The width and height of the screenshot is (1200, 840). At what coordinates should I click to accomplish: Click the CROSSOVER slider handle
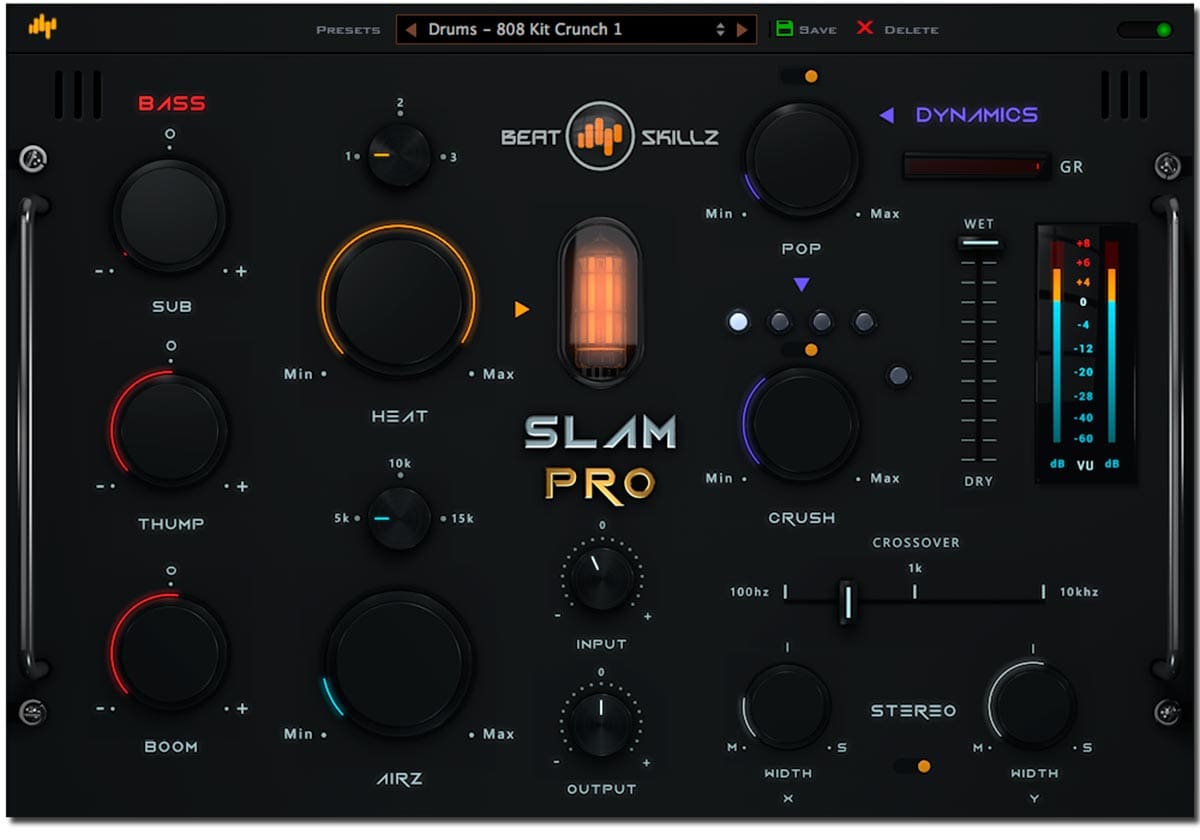click(x=847, y=601)
